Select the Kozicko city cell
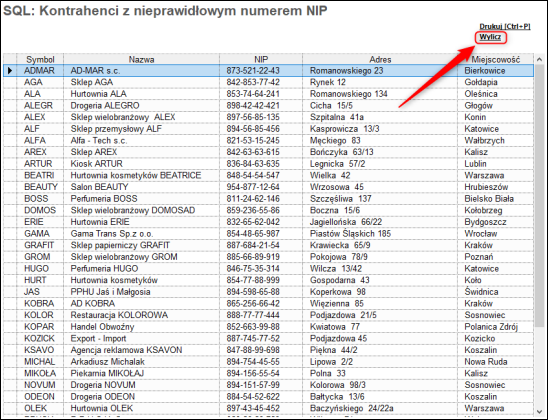 (496, 338)
